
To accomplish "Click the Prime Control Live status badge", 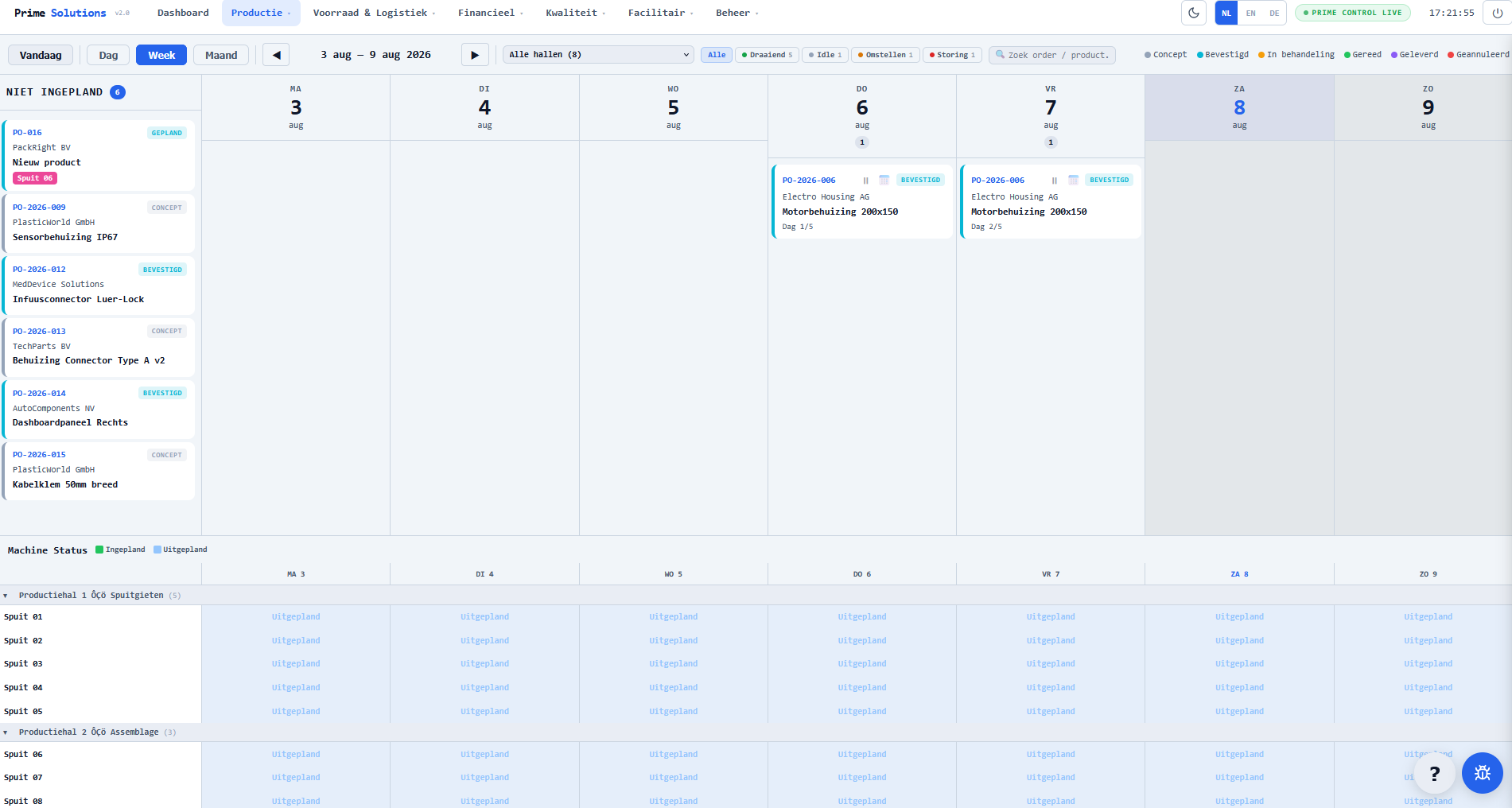I will [x=1353, y=13].
